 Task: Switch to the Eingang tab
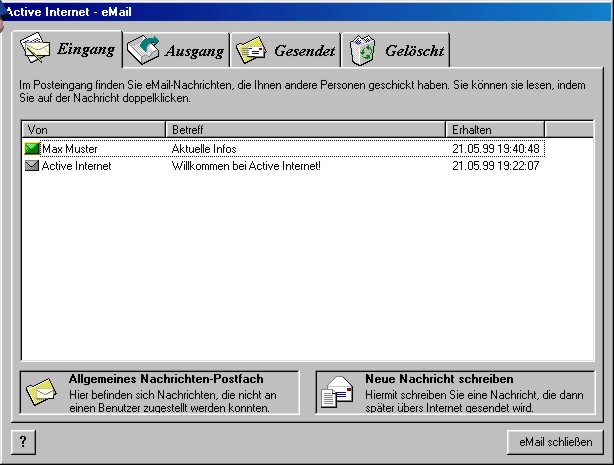67,49
